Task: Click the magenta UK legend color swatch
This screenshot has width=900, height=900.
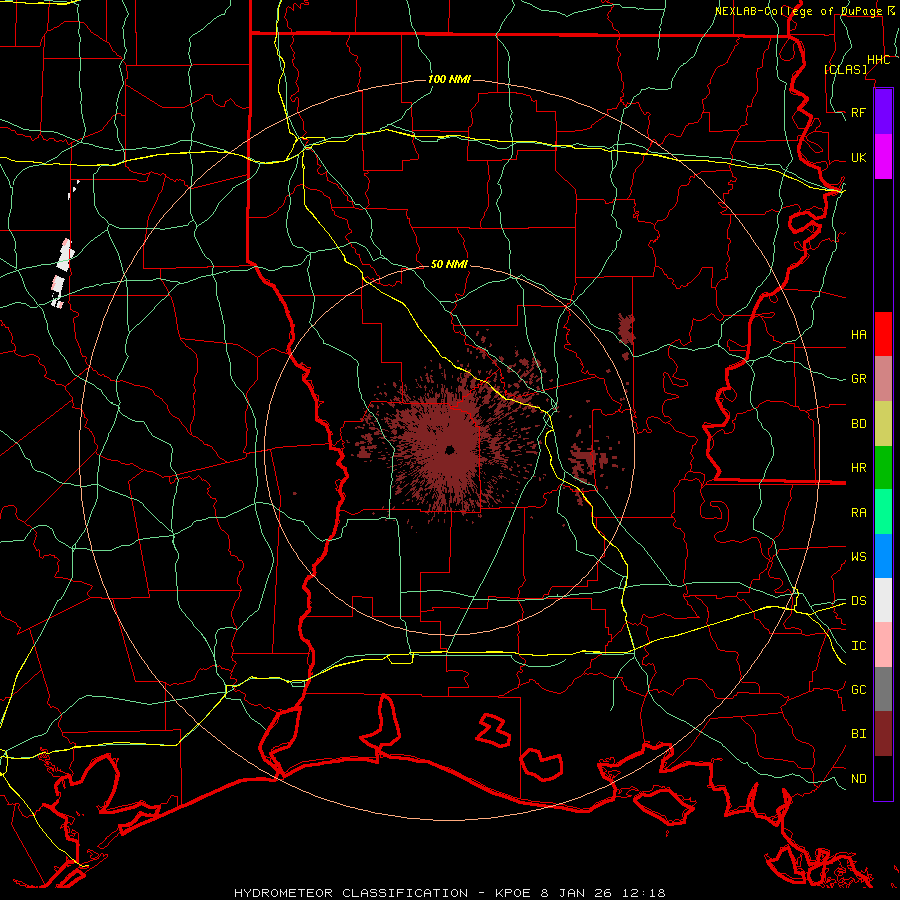Action: pos(883,157)
